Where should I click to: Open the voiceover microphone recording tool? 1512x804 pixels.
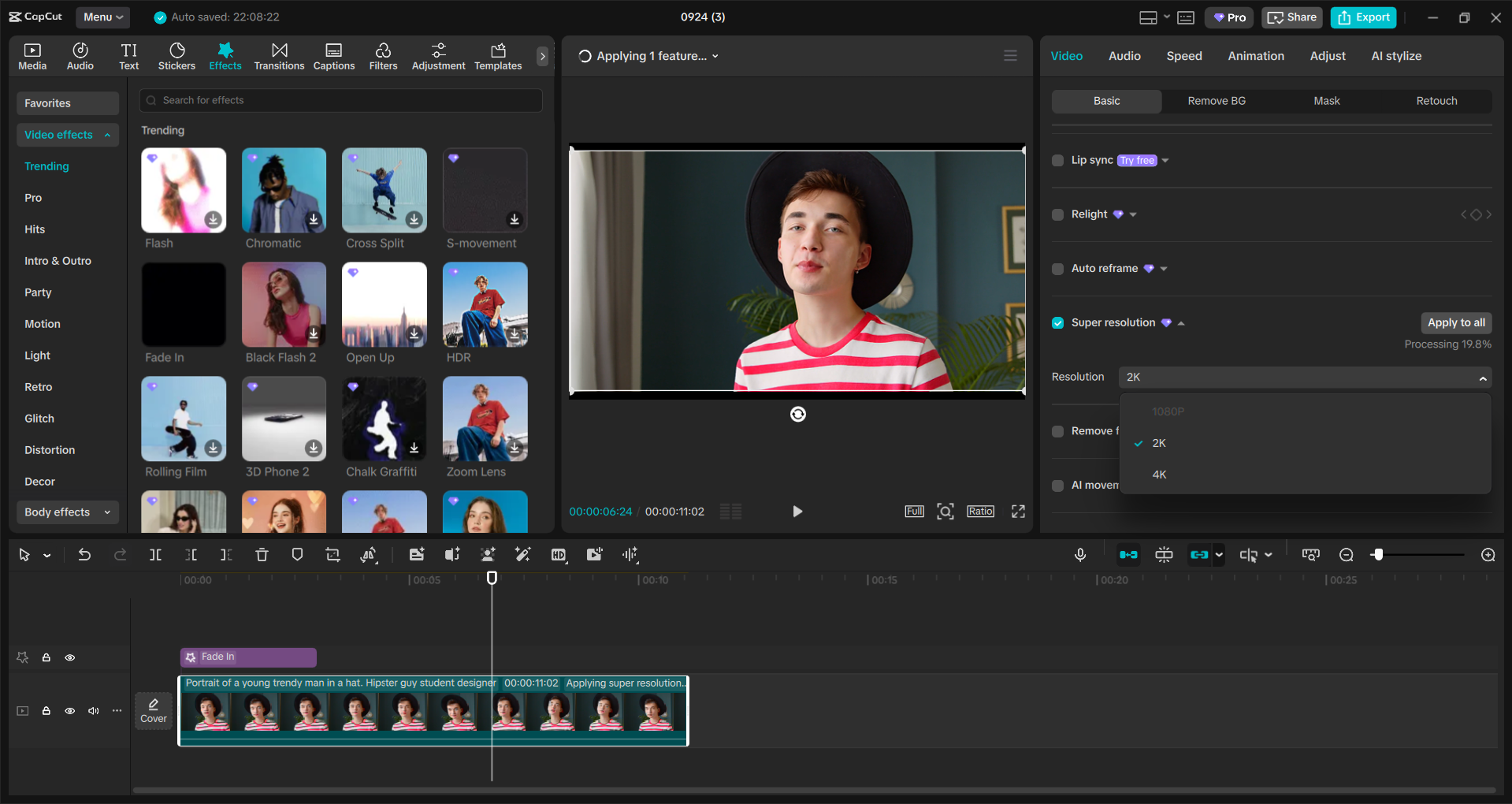tap(1080, 554)
